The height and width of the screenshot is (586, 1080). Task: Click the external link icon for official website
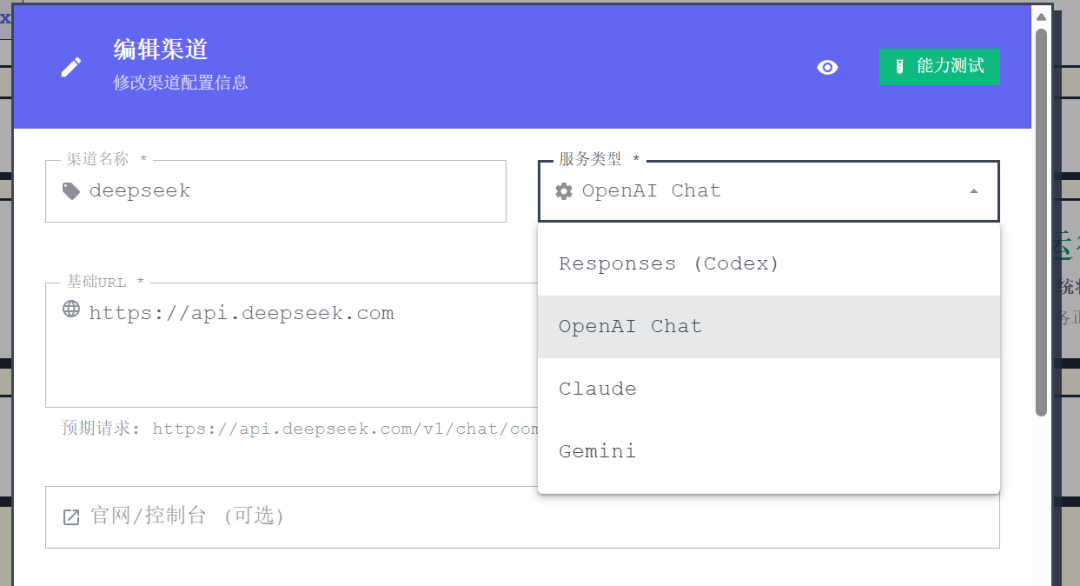pos(71,516)
